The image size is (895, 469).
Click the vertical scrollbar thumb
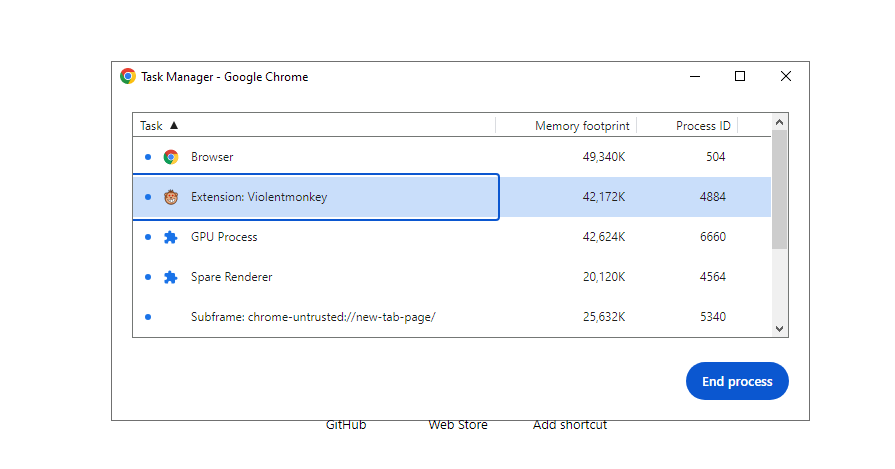click(x=780, y=189)
